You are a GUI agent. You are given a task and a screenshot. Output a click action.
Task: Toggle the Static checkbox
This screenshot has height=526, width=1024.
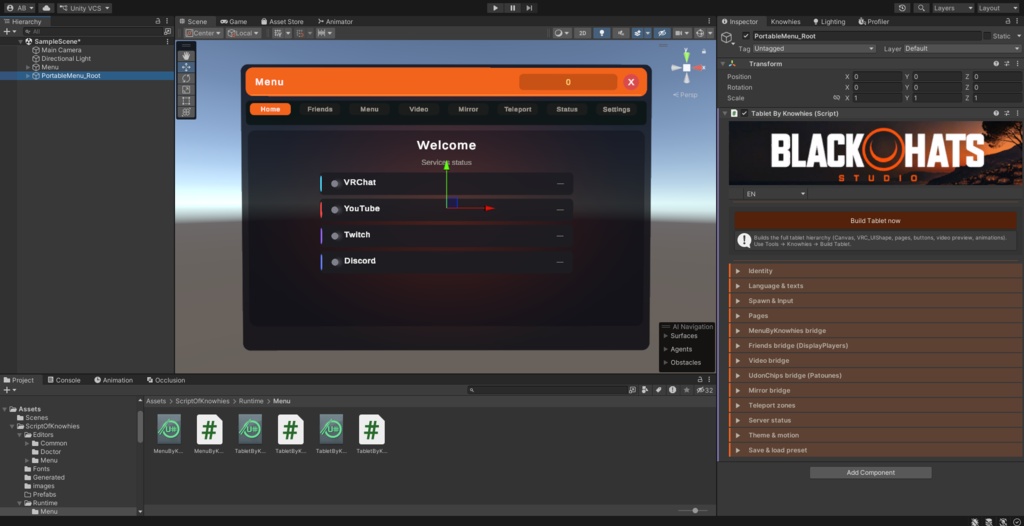(987, 36)
